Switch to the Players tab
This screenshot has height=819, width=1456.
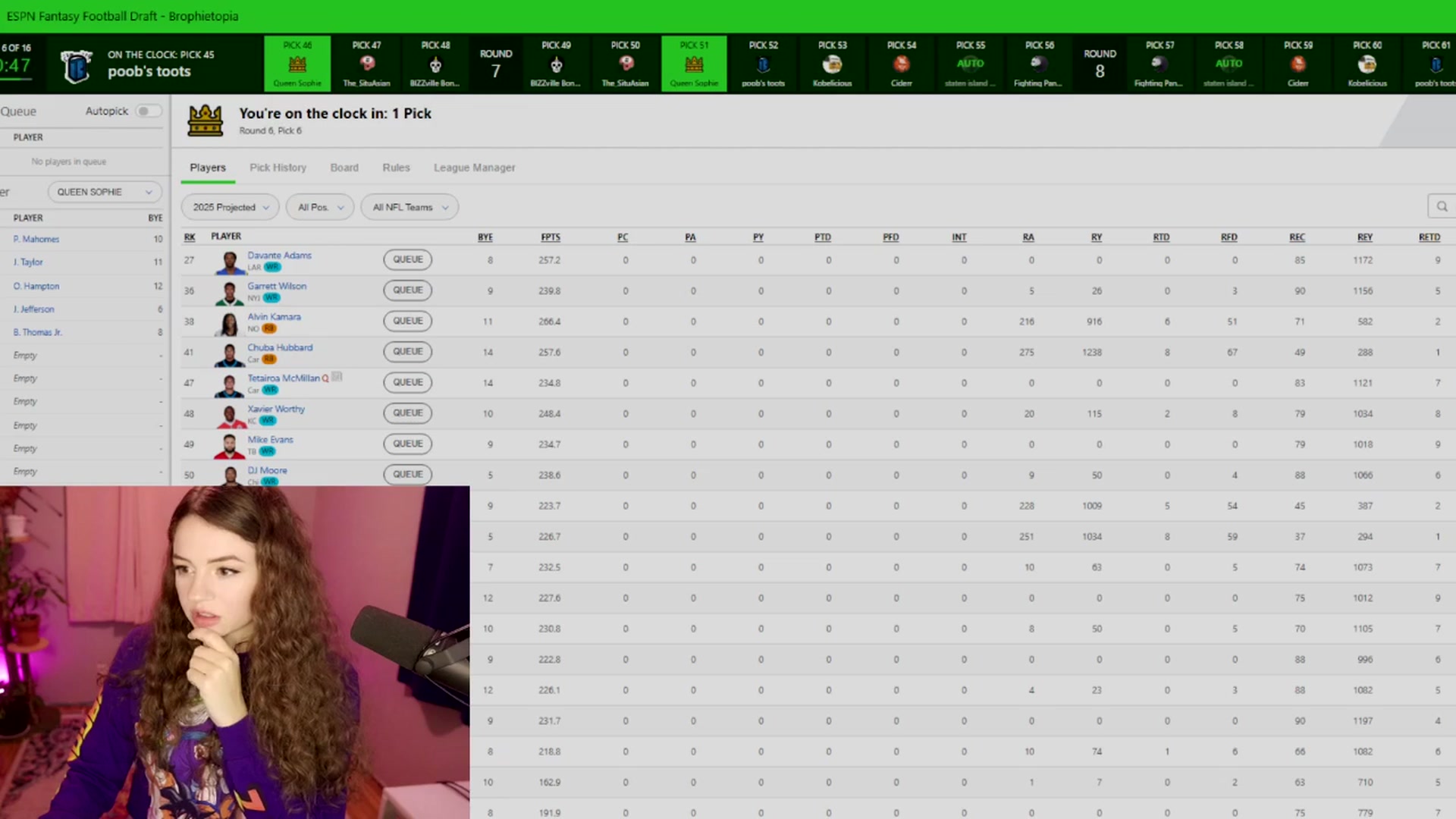(x=208, y=168)
